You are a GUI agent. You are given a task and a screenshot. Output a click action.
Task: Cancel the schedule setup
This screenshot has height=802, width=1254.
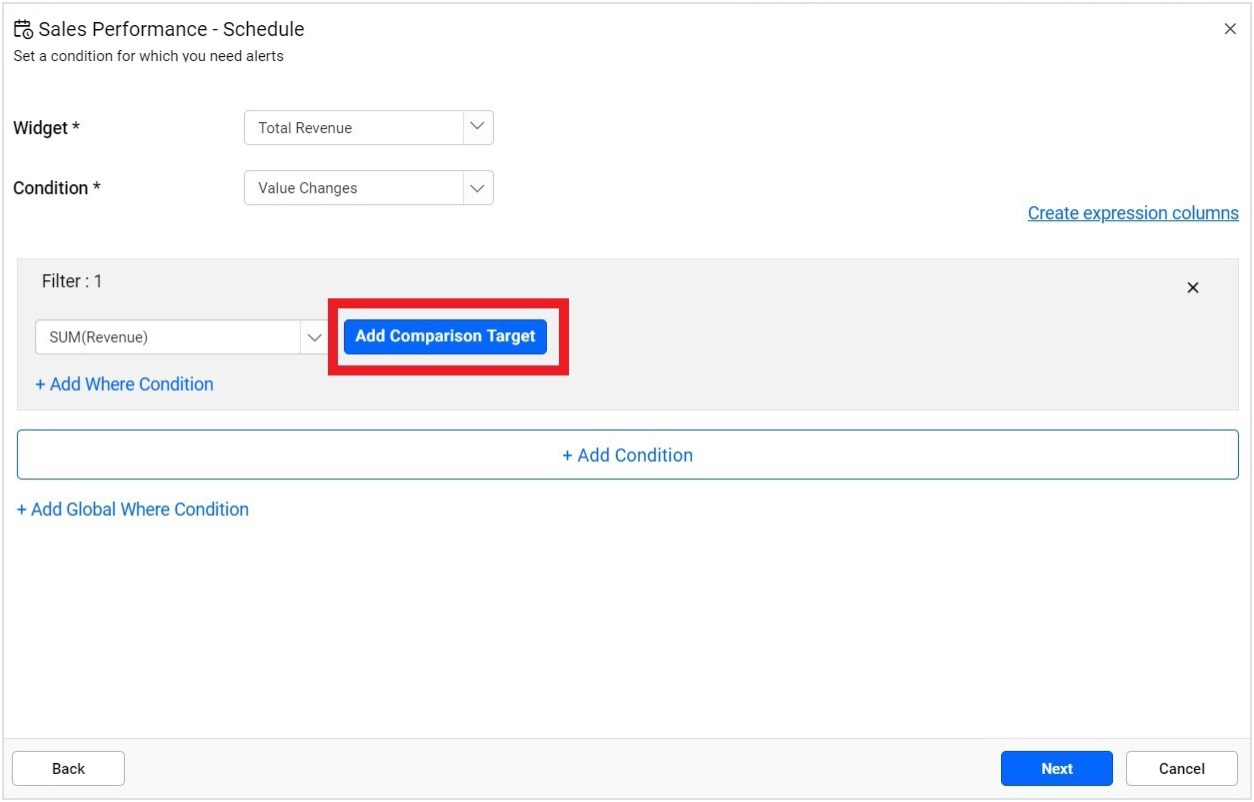click(1180, 768)
